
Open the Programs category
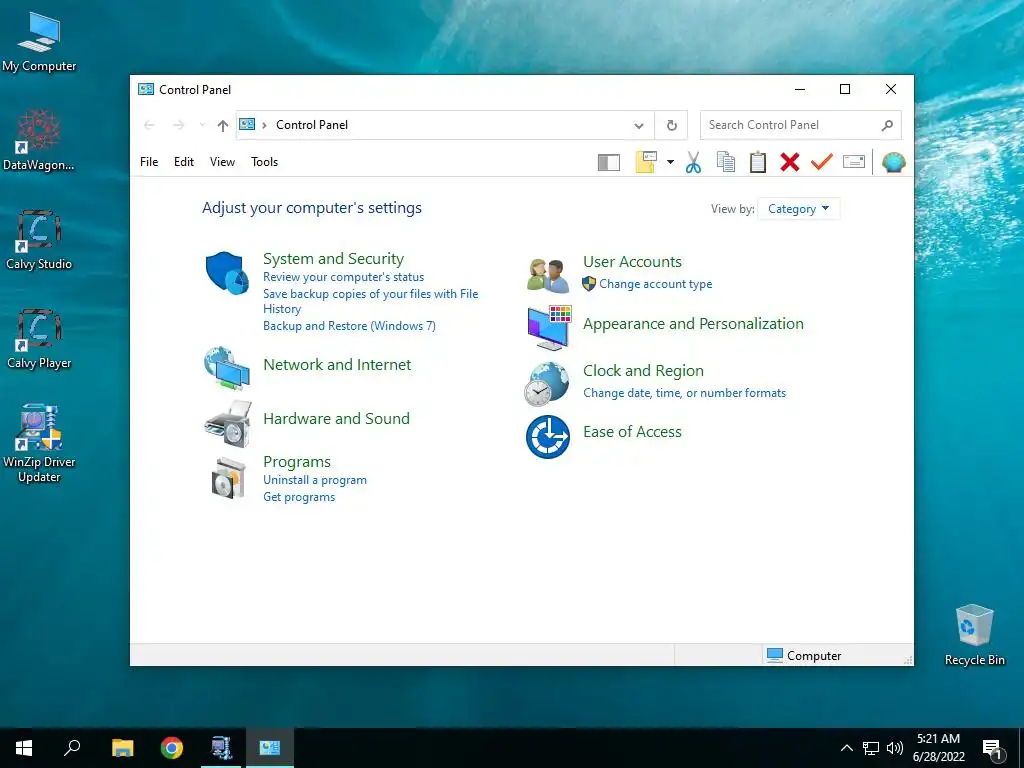point(296,462)
